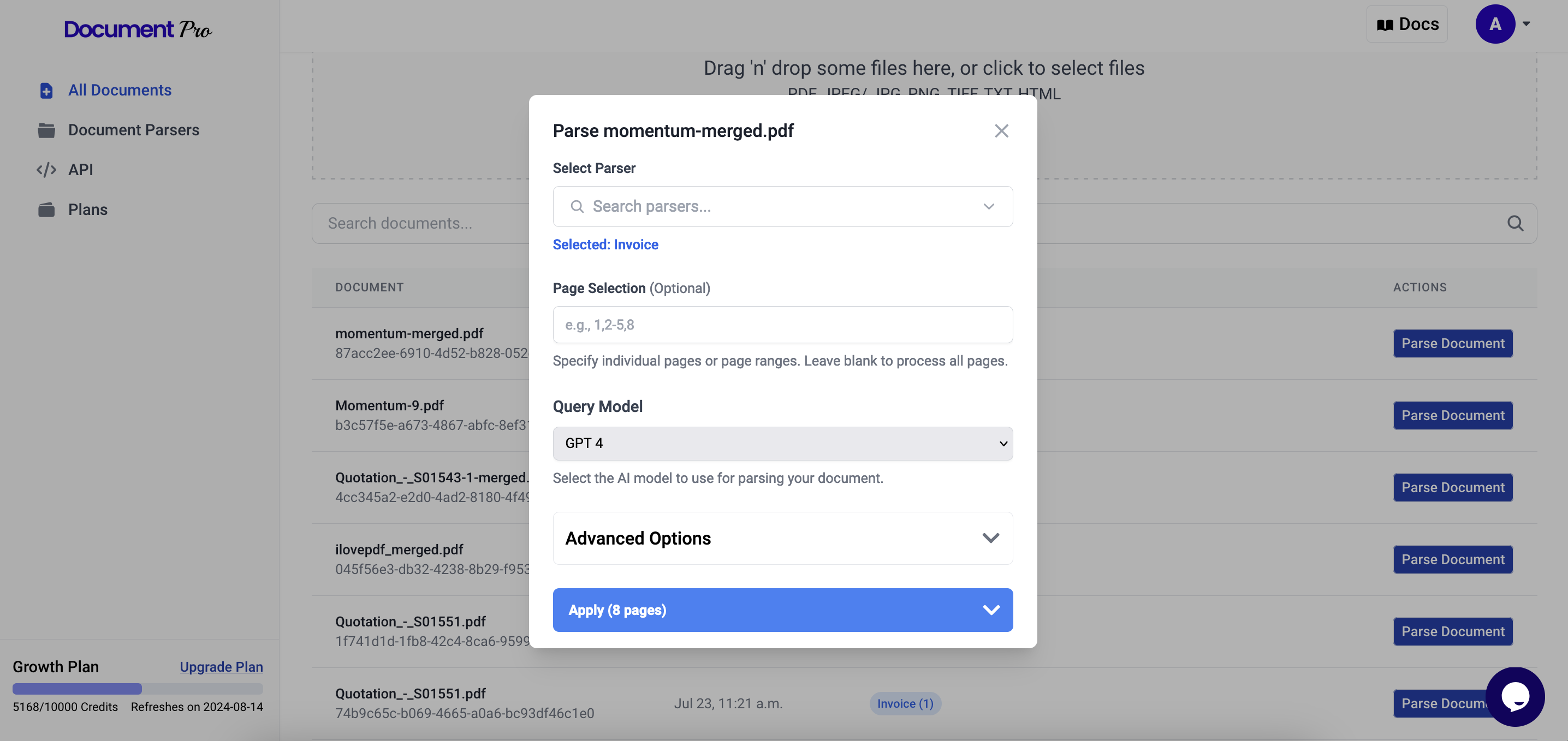
Task: Click the Plans wallet icon
Action: (x=46, y=210)
